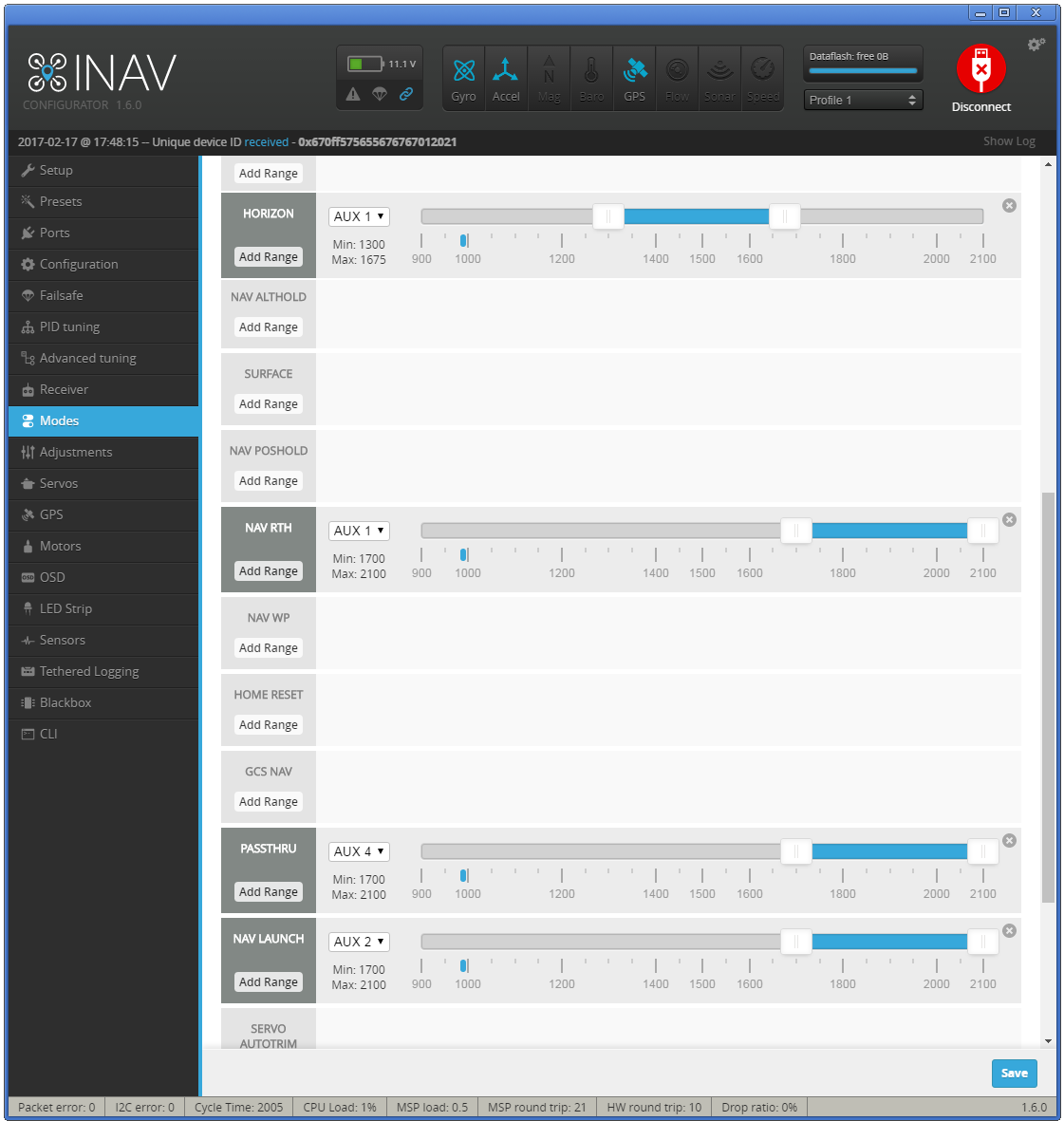Image resolution: width=1064 pixels, height=1121 pixels.
Task: Click the Flow sensor icon
Action: point(677,79)
